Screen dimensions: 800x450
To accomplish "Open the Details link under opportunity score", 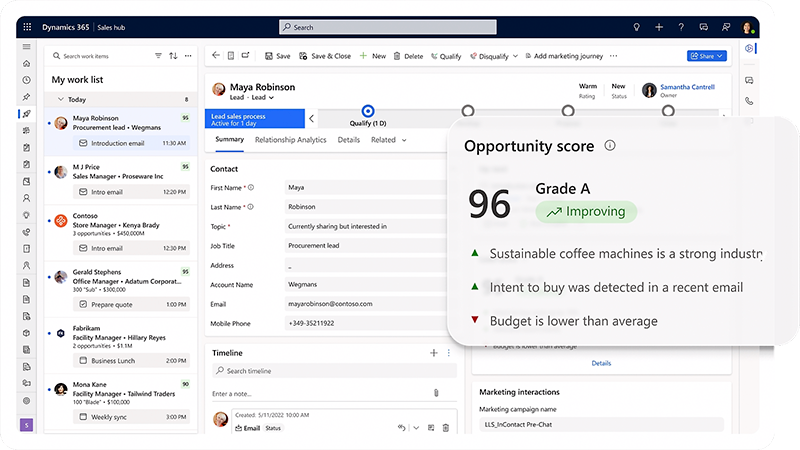I will coord(601,363).
